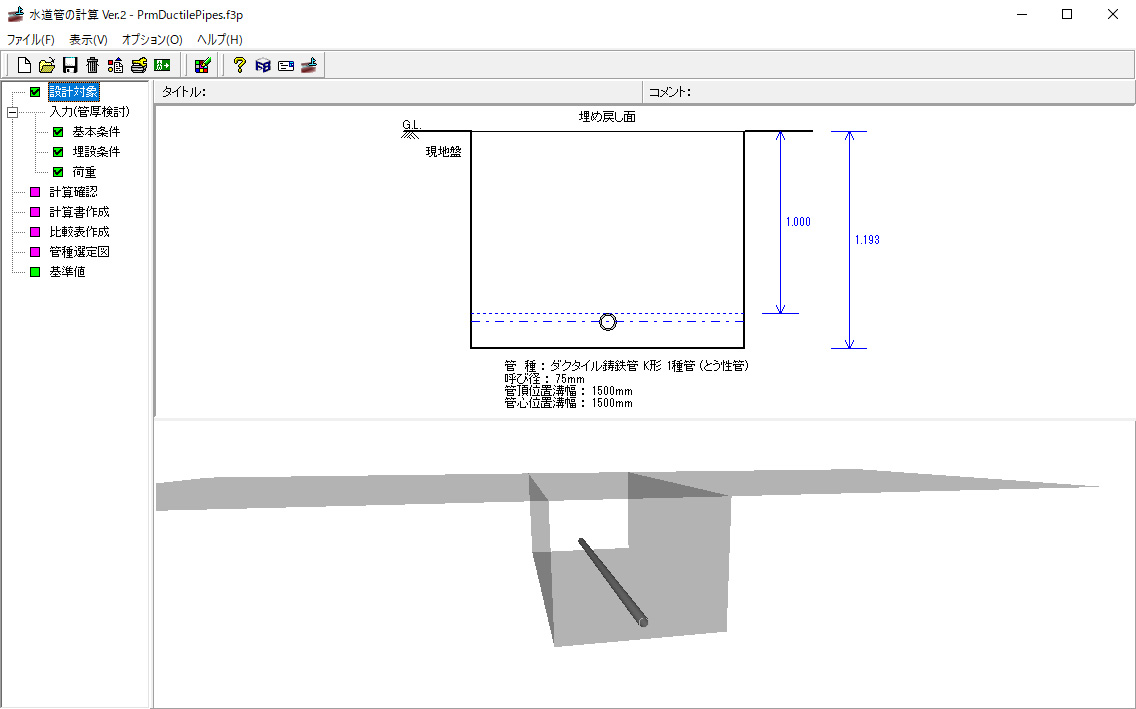Save using the floppy disk icon
This screenshot has height=709, width=1136.
tap(70, 65)
